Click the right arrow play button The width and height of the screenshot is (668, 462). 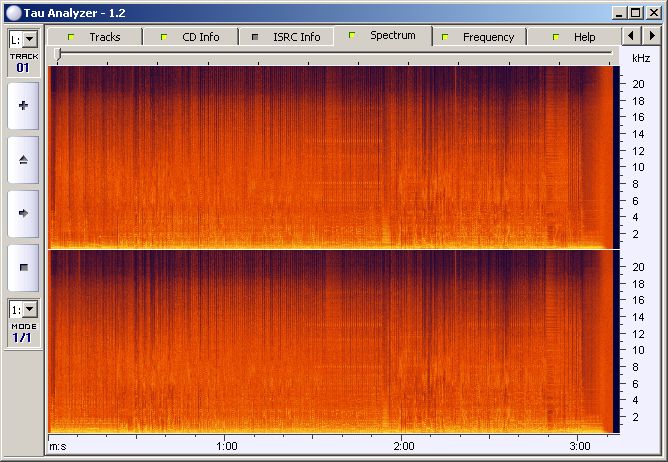click(x=23, y=214)
